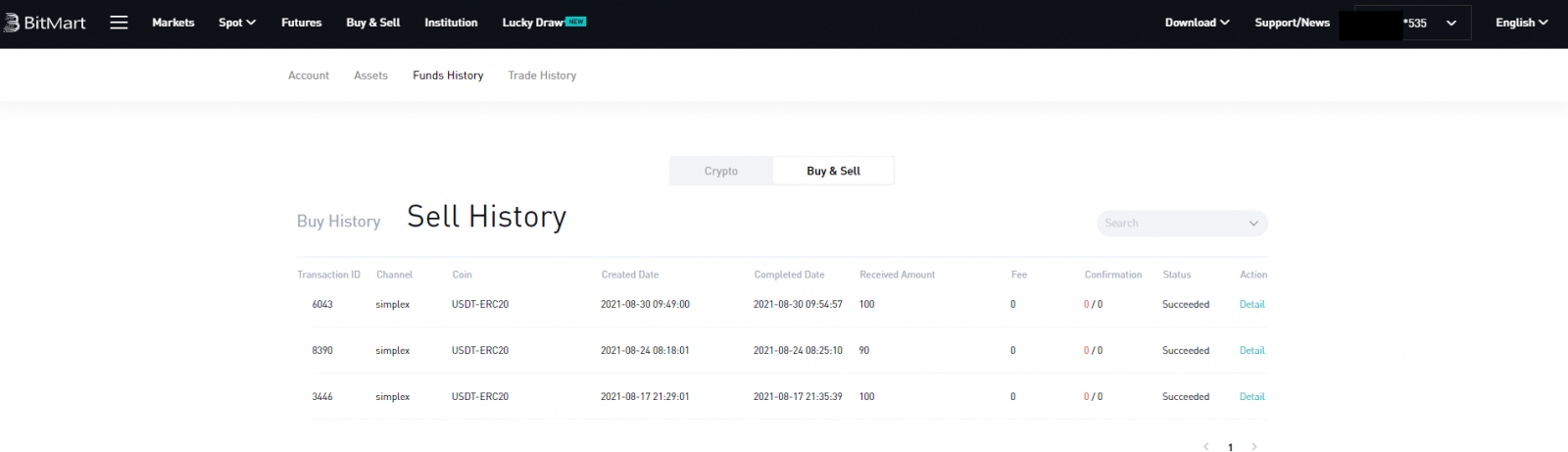The height and width of the screenshot is (452, 1568).
Task: Expand the English language selector
Action: click(x=1521, y=23)
